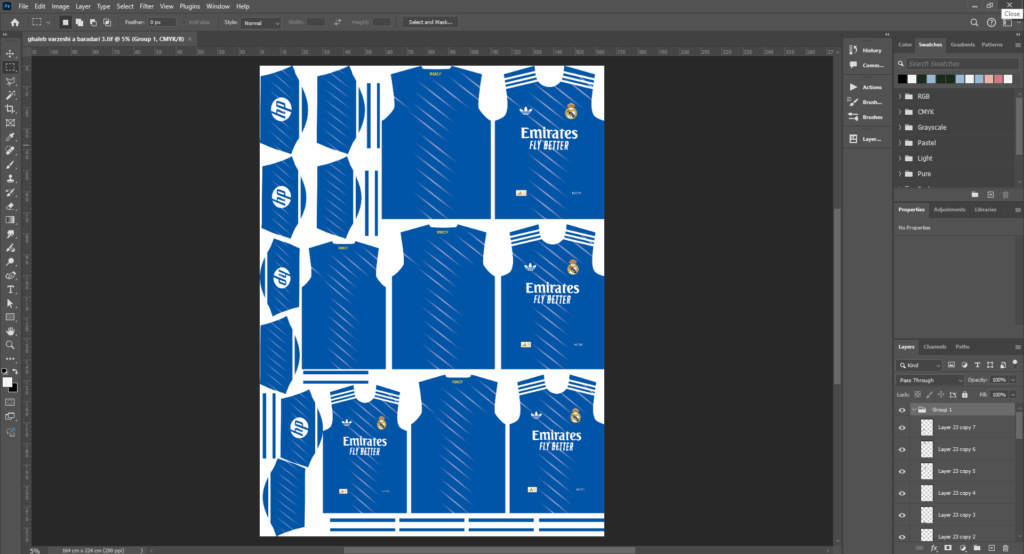Select the Frame tool
This screenshot has height=554, width=1024.
10,123
